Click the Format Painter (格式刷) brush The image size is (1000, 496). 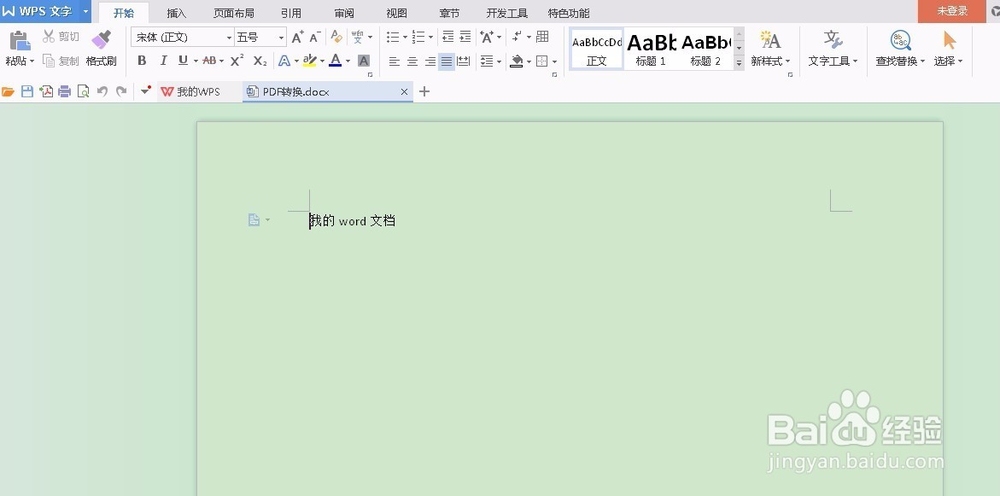[101, 40]
